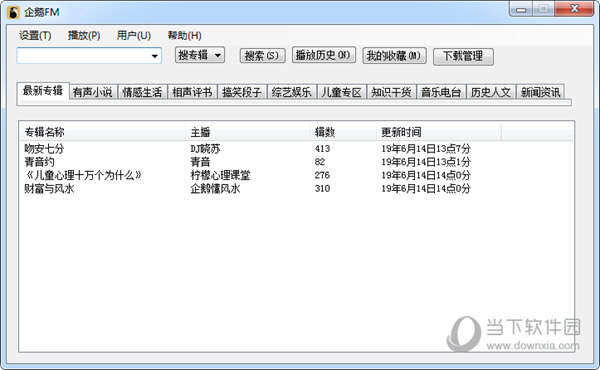The width and height of the screenshot is (600, 370).
Task: Click episode count 82
Action: (320, 162)
